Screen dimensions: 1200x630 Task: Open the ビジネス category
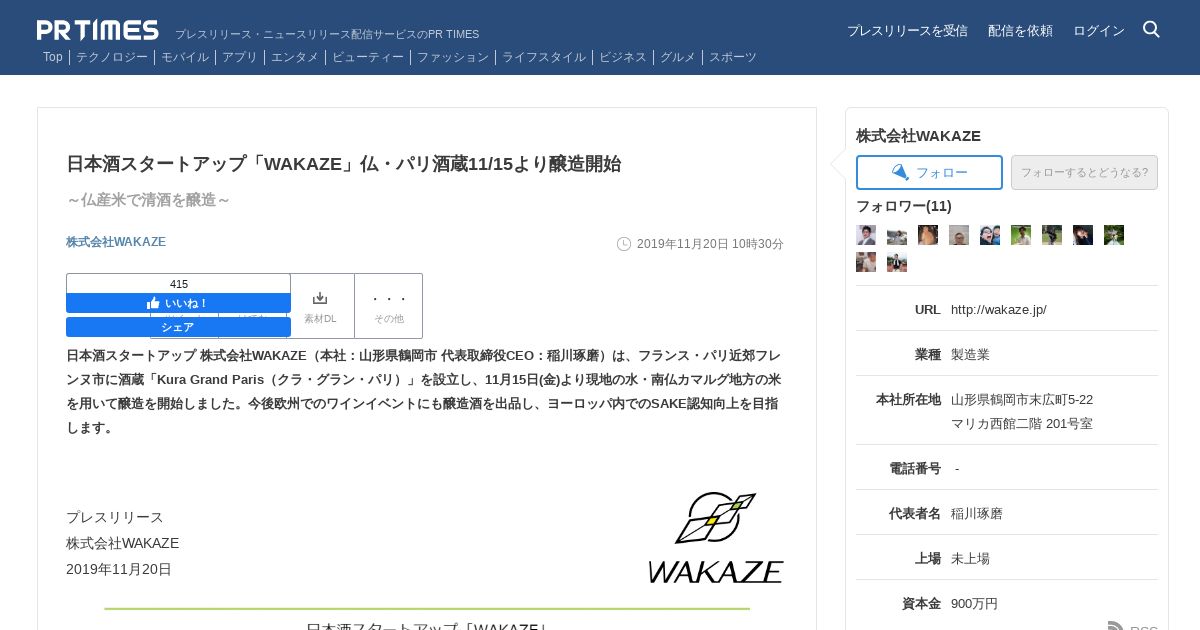(x=623, y=57)
